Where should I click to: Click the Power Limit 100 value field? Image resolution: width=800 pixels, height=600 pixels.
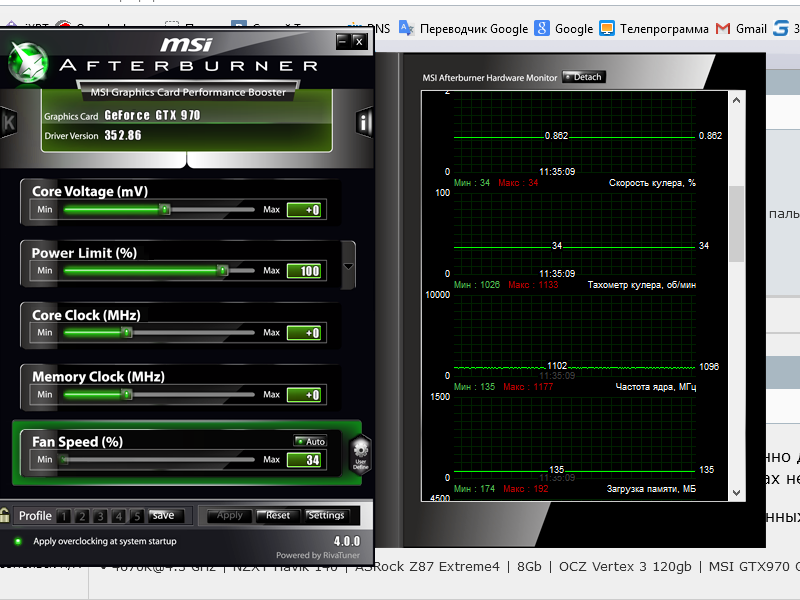304,271
